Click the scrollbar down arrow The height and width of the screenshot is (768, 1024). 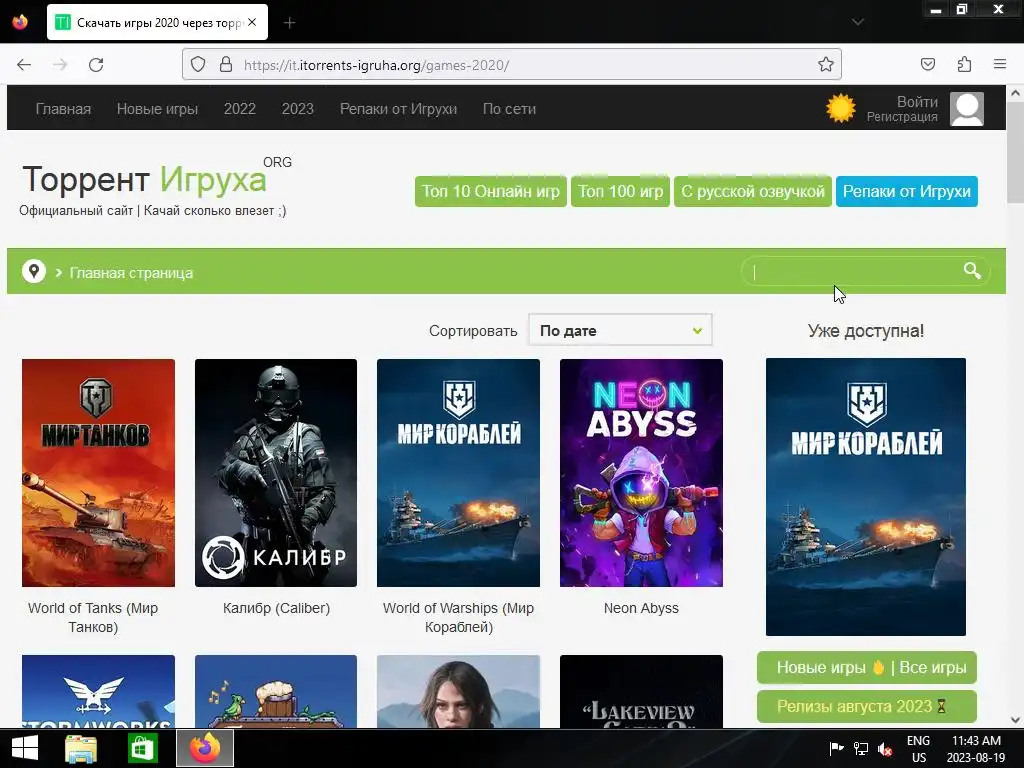[1015, 720]
